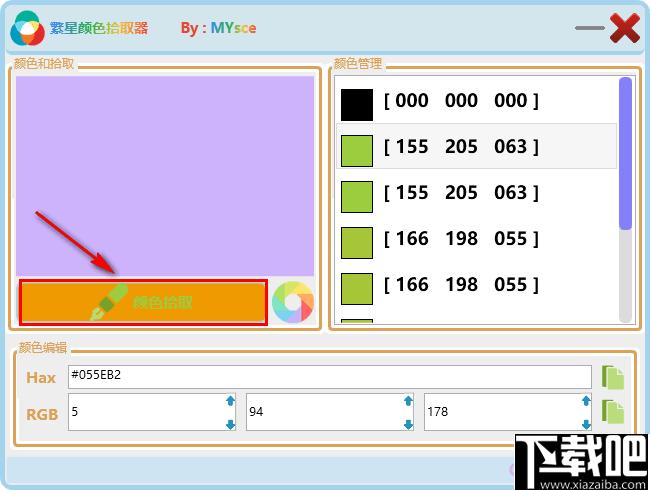Close the color picker window
The width and height of the screenshot is (650, 490).
pos(625,28)
